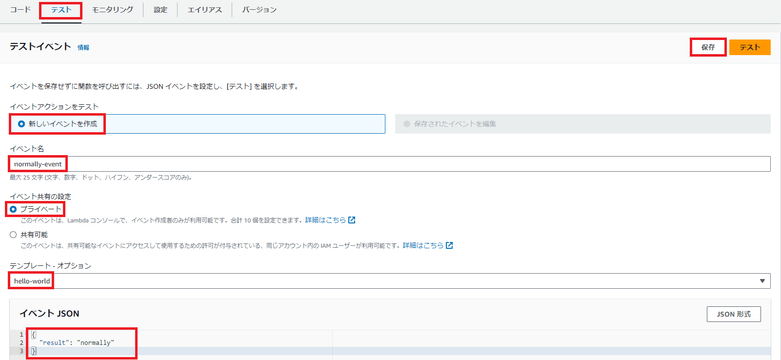The width and height of the screenshot is (781, 360).
Task: Click the "result": "normally" line in editor
Action: coord(77,343)
